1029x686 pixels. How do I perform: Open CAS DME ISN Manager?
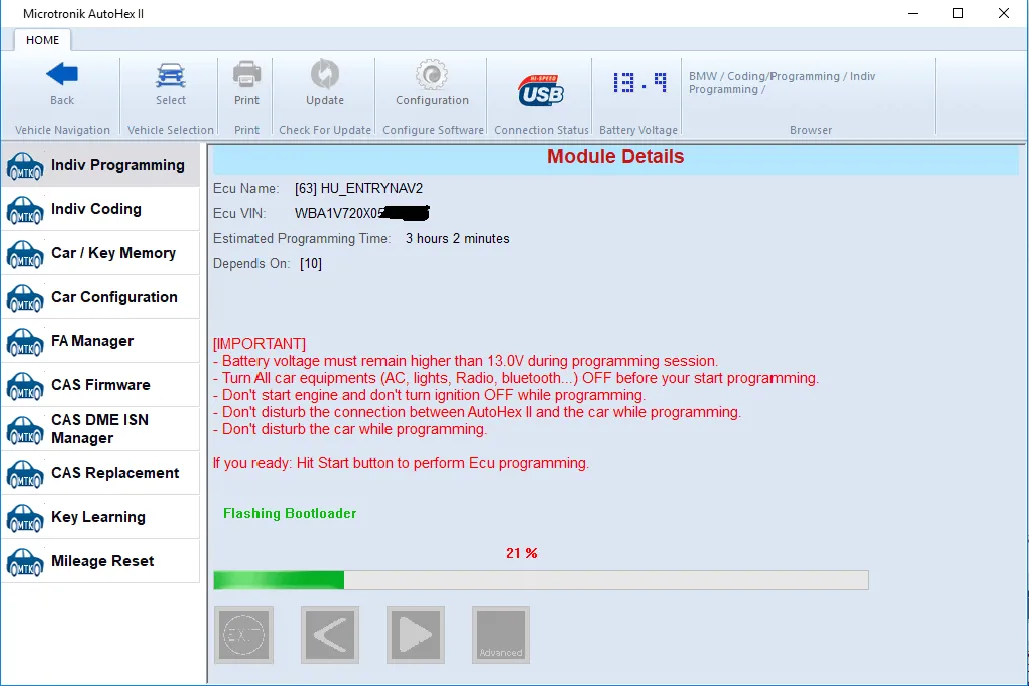(100, 429)
